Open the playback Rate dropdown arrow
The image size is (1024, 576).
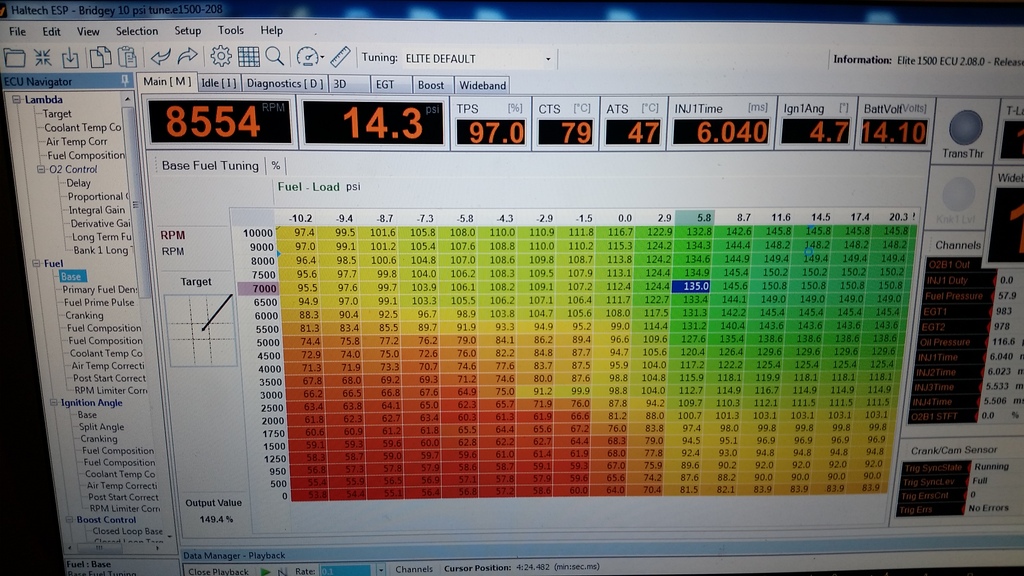click(381, 571)
